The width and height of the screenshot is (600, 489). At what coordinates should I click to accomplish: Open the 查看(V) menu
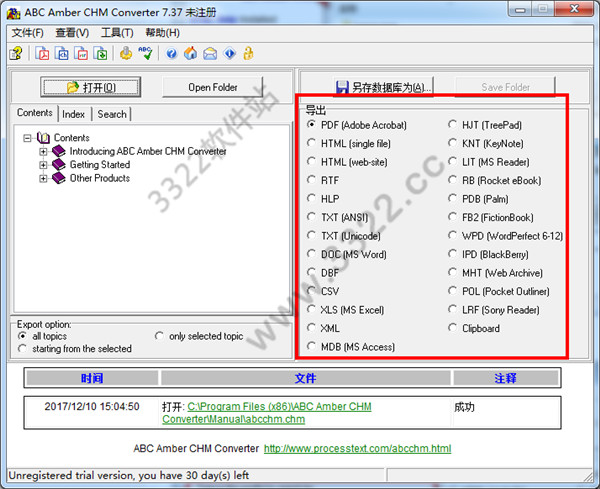click(72, 33)
